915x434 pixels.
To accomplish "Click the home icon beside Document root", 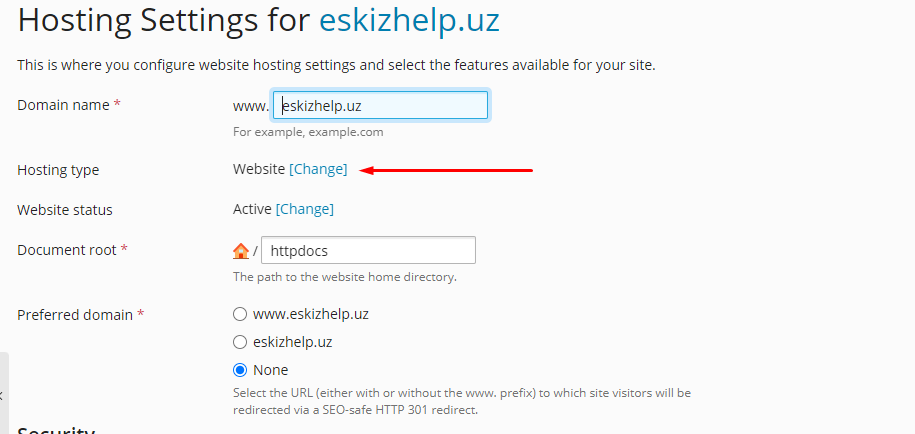I will tap(240, 250).
